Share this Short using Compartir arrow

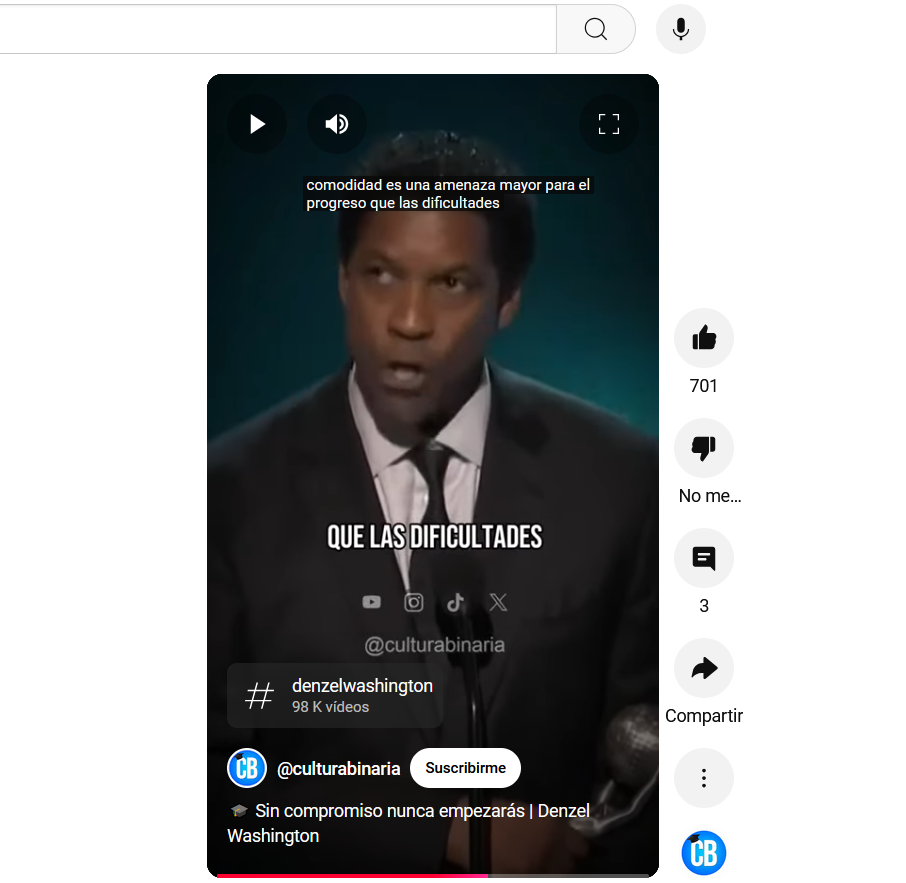tap(704, 668)
